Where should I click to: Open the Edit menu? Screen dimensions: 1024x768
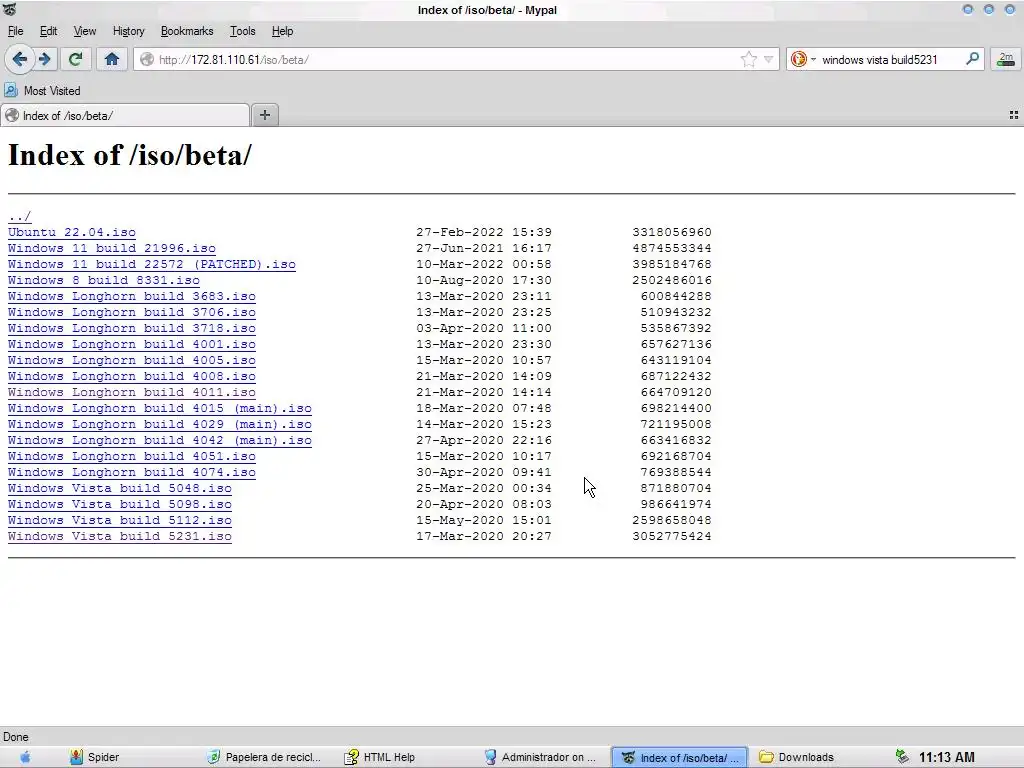pos(48,31)
